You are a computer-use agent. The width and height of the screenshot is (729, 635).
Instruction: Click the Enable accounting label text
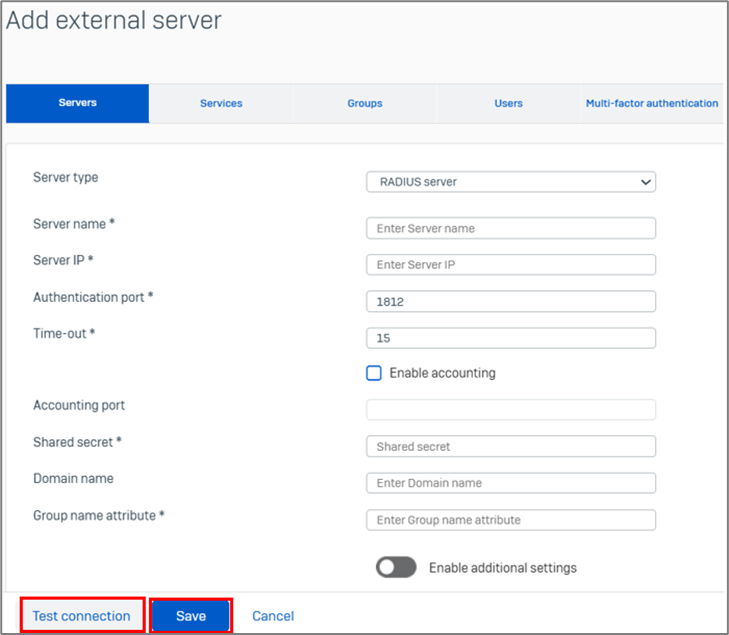[442, 373]
